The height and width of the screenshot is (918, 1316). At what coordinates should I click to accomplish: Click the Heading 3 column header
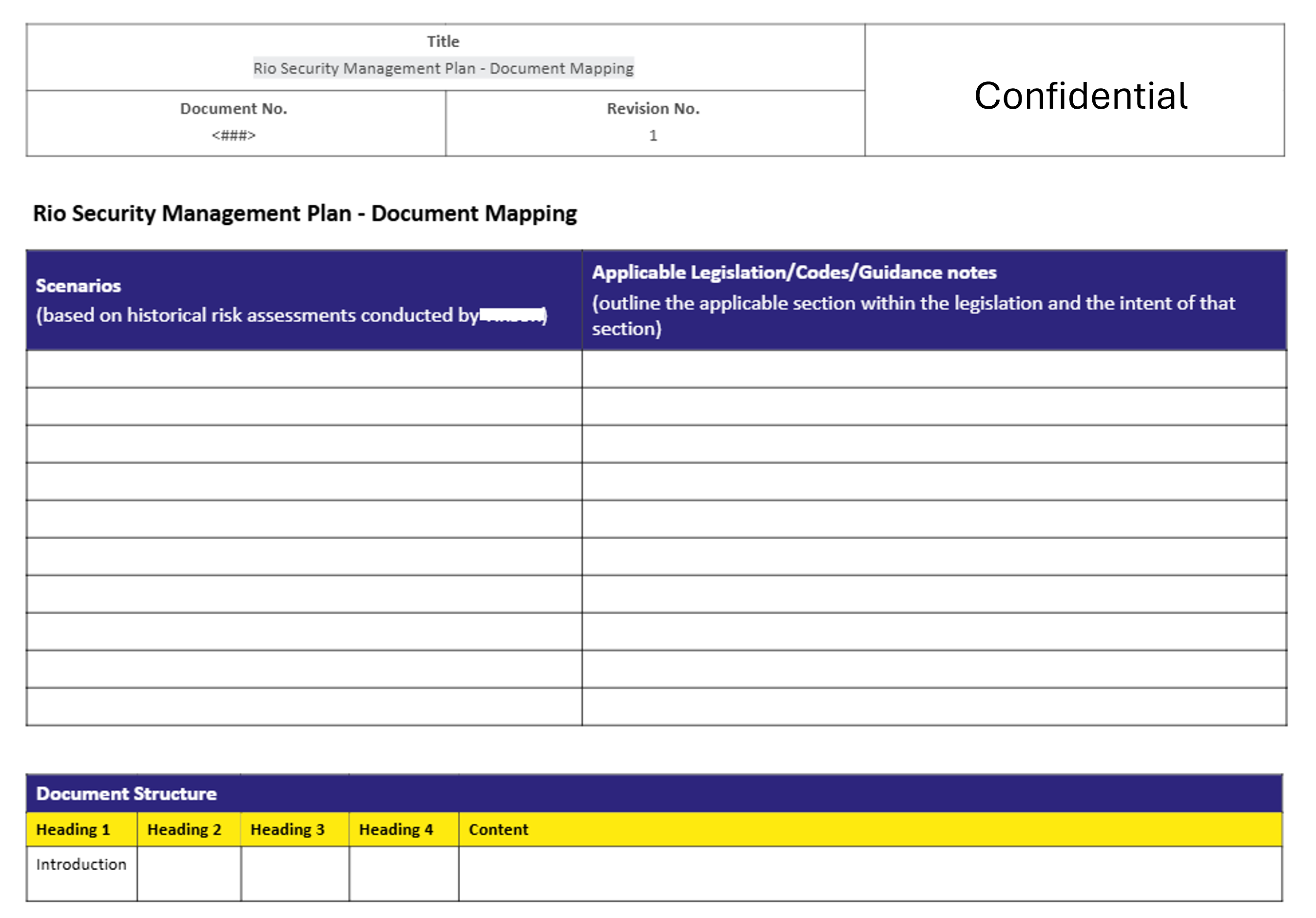click(x=287, y=830)
